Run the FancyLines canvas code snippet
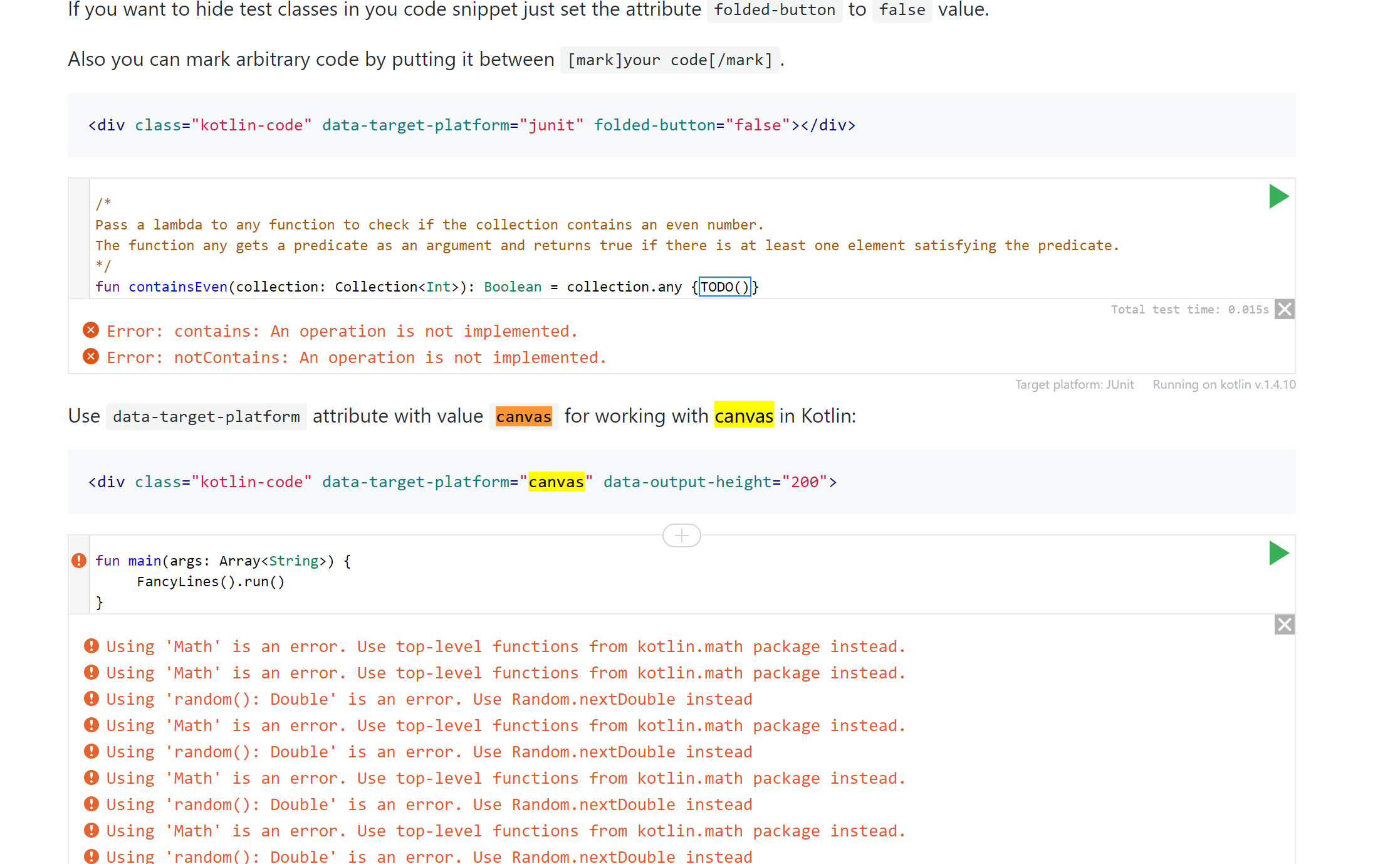Image resolution: width=1400 pixels, height=864 pixels. (1278, 553)
